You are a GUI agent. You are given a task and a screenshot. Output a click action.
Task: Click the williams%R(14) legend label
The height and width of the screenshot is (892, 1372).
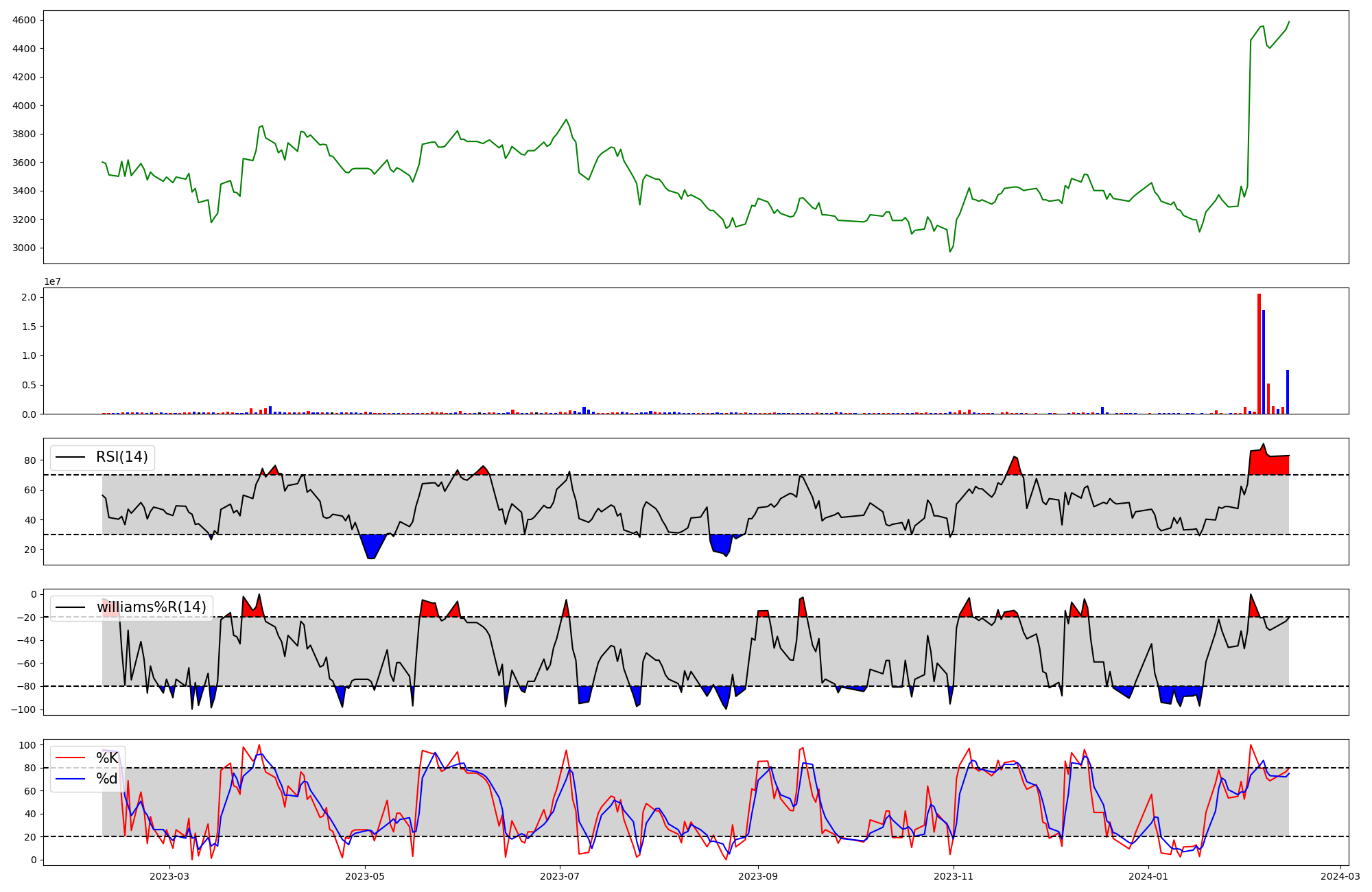pos(152,607)
